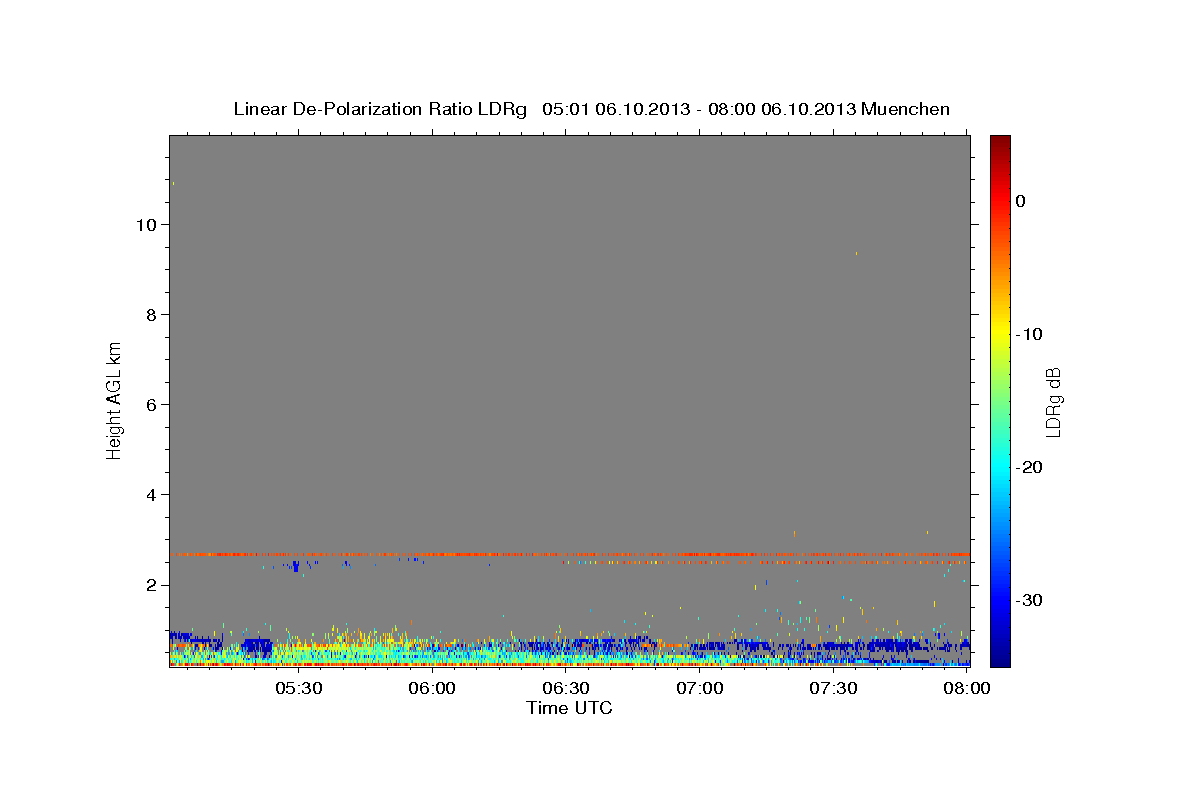Click the height tick label 2
Image resolution: width=1200 pixels, height=800 pixels.
tap(149, 584)
